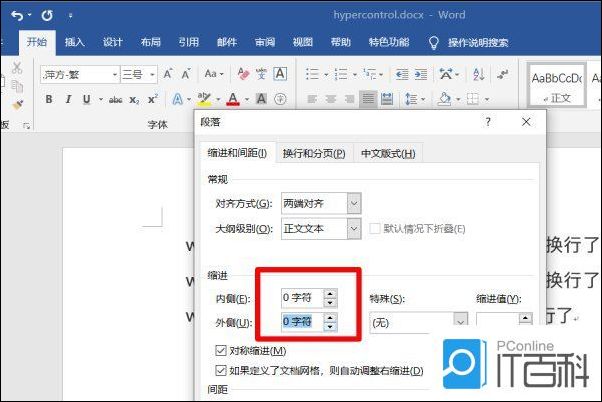Open the 引用 ribbon tab
Viewport: 602px width, 402px height.
[x=189, y=42]
